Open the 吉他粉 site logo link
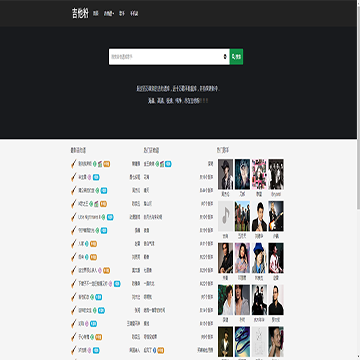360x360 pixels. (80, 13)
